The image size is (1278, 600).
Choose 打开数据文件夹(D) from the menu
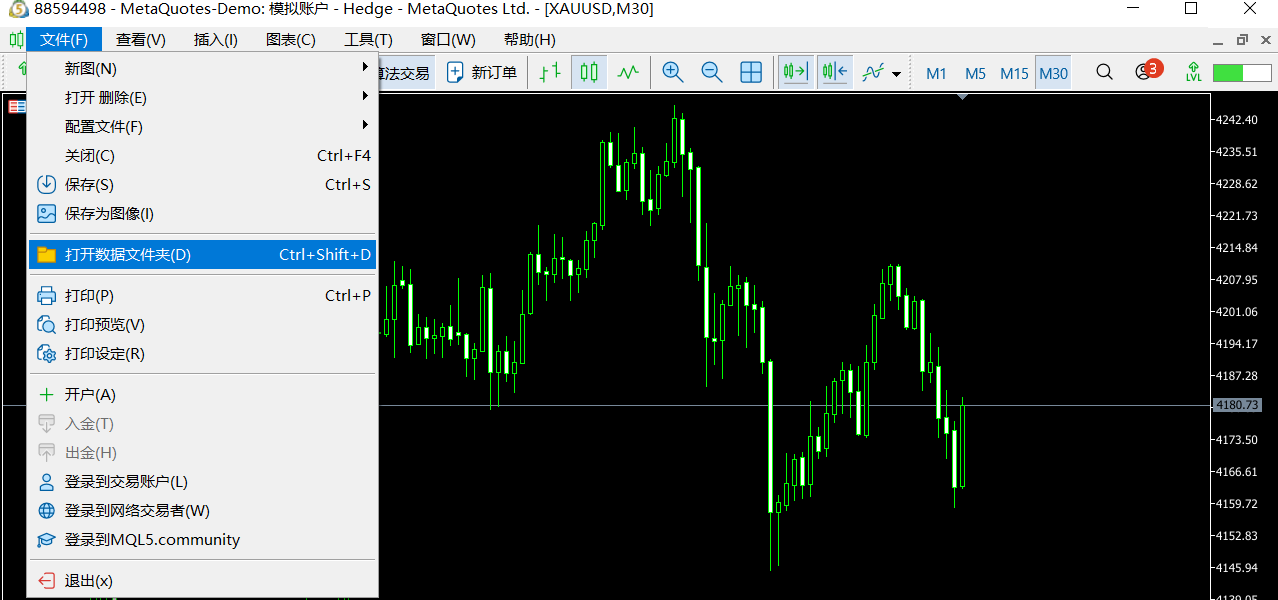(x=200, y=255)
